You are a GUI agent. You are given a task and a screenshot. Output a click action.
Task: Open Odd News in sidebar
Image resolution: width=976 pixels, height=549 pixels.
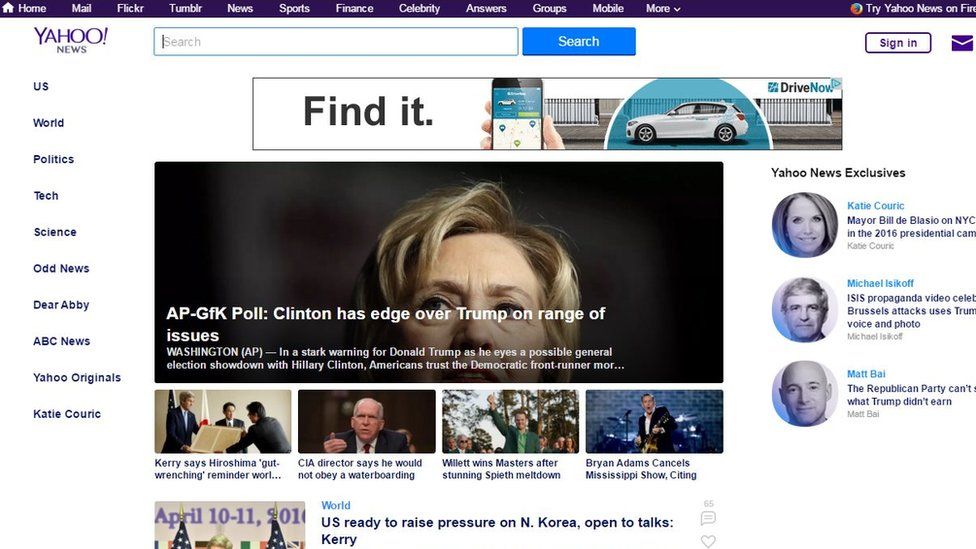61,268
